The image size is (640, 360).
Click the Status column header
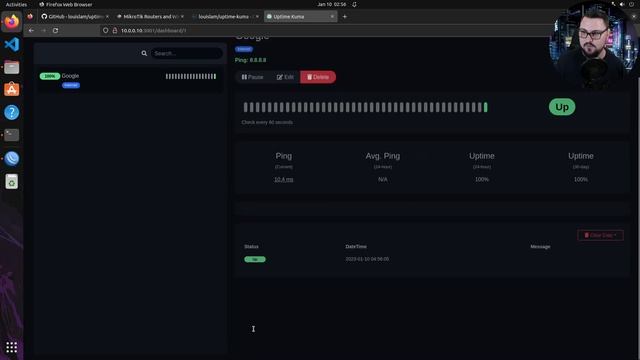point(251,247)
